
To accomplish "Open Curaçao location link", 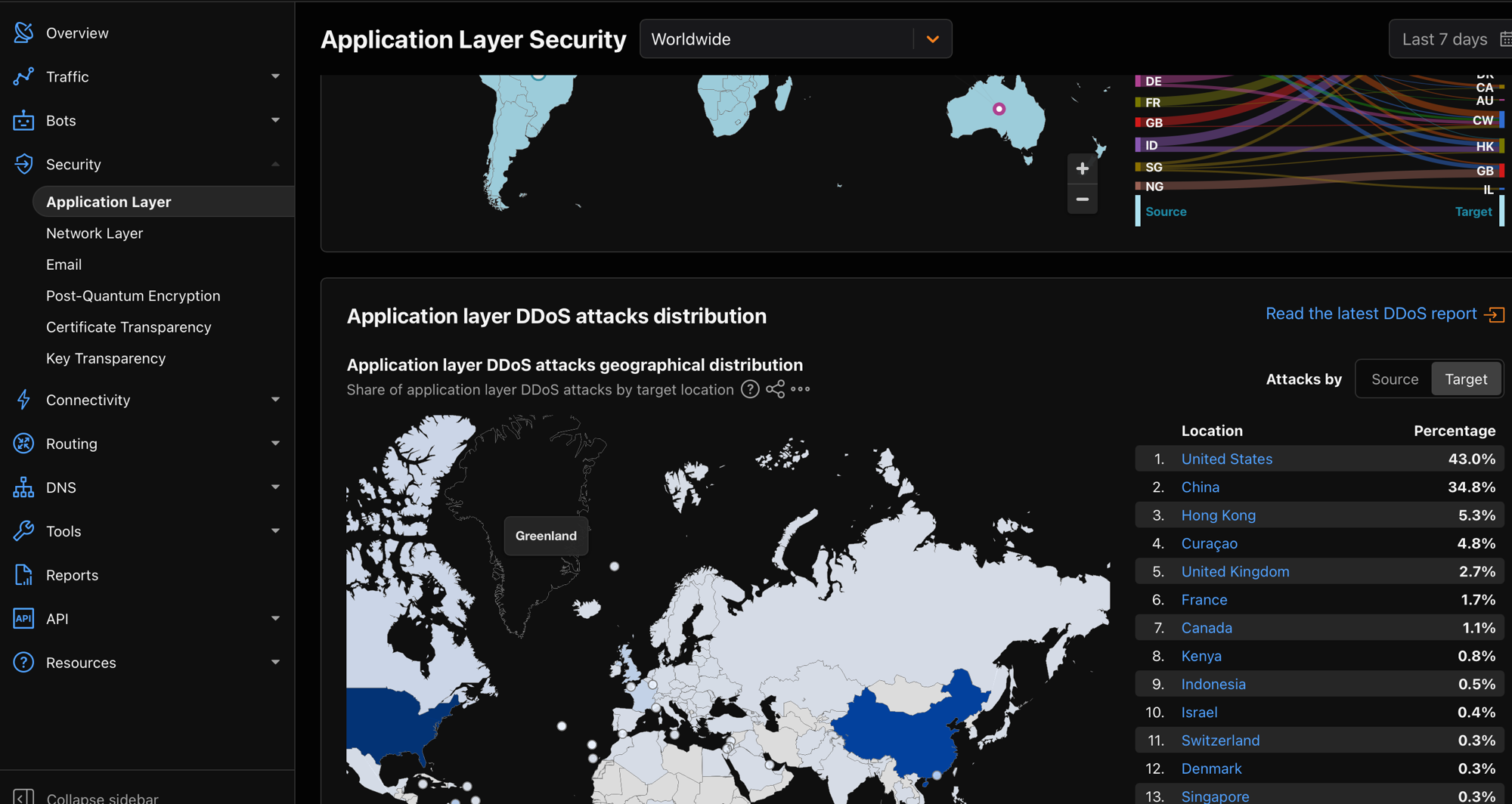I will pos(1209,543).
